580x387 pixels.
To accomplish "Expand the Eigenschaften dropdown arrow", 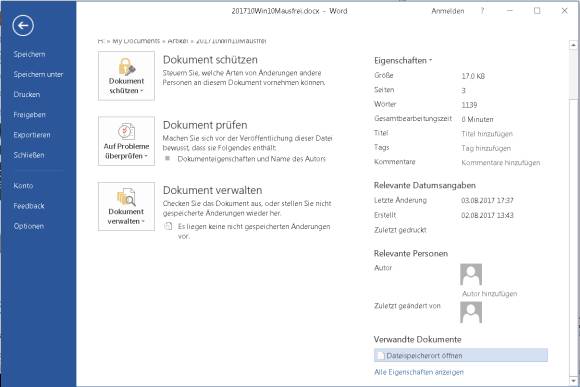I will coord(431,60).
